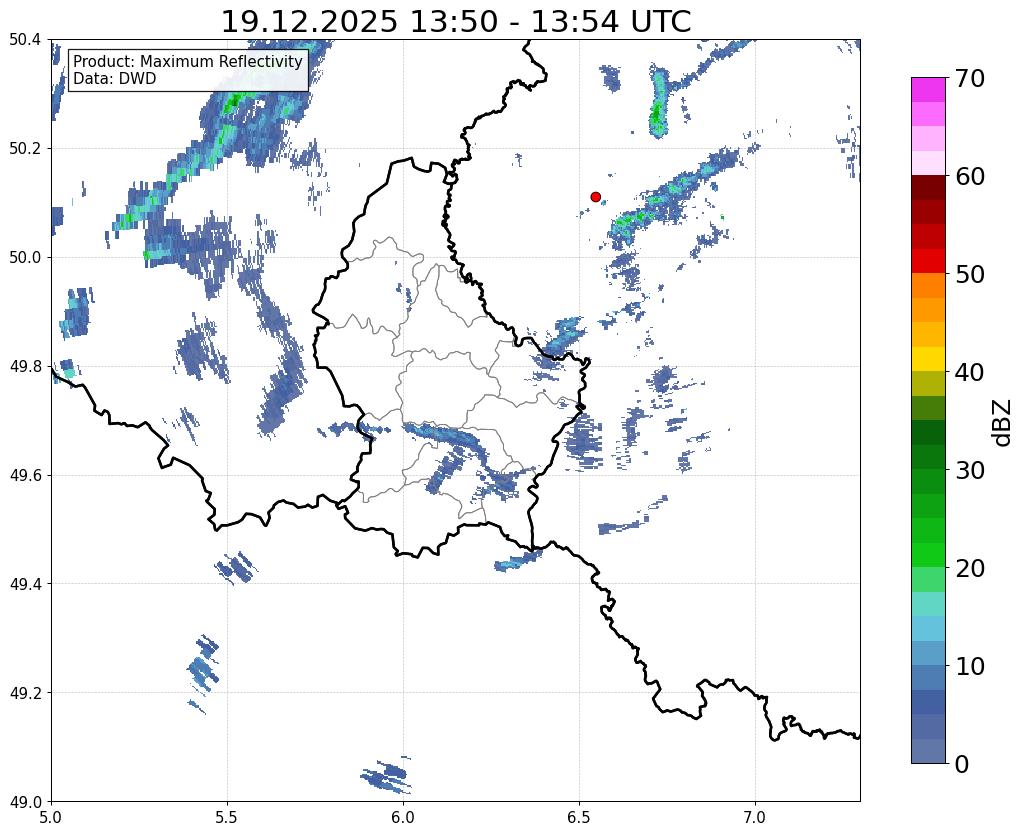Click the colorbar tick label 20
The image size is (1023, 834).
pos(969,568)
